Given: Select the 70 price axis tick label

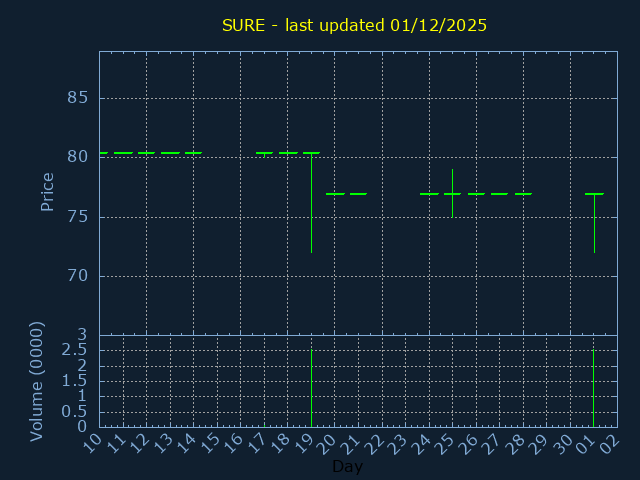Looking at the screenshot, I should pos(78,276).
